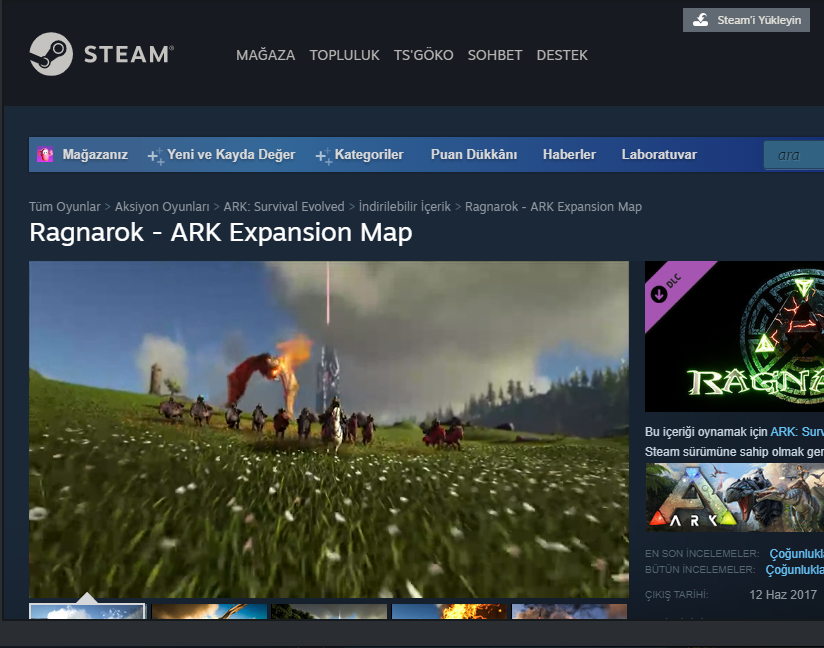Select the third media thumbnail
This screenshot has height=648, width=824.
[329, 611]
